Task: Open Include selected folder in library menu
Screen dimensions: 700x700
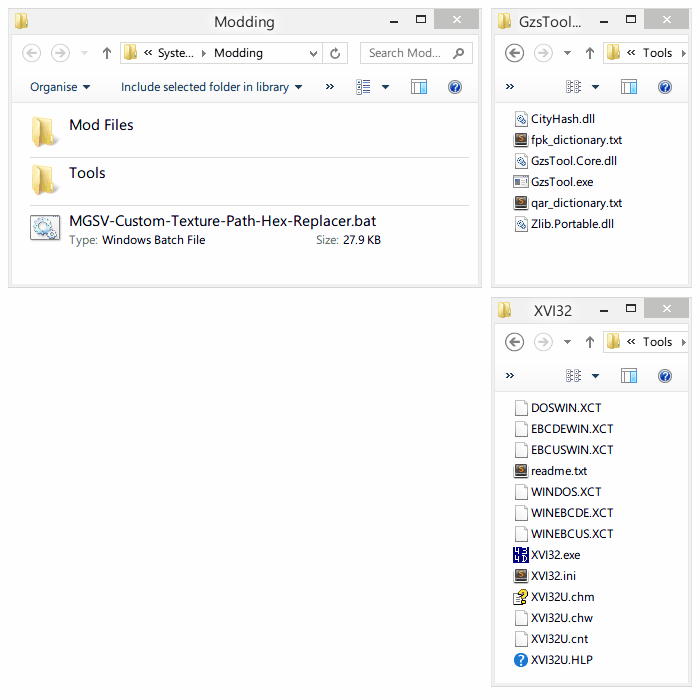Action: point(211,87)
